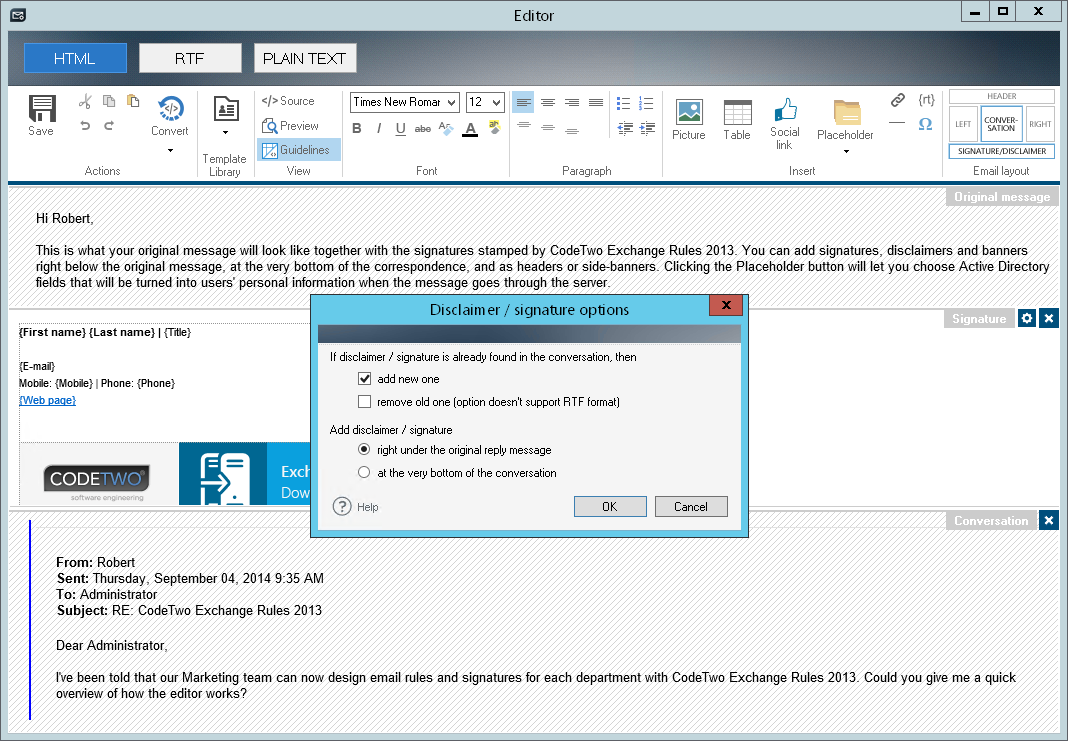Open the Preview view
1068x741 pixels.
[290, 125]
